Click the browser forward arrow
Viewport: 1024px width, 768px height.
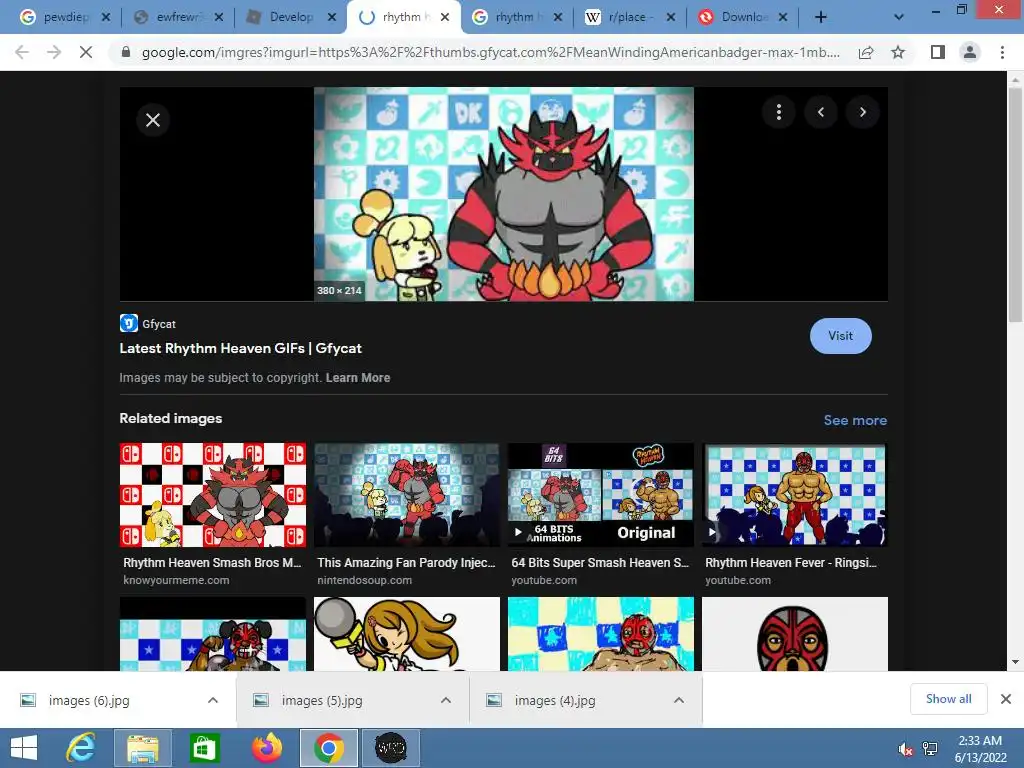coord(54,52)
